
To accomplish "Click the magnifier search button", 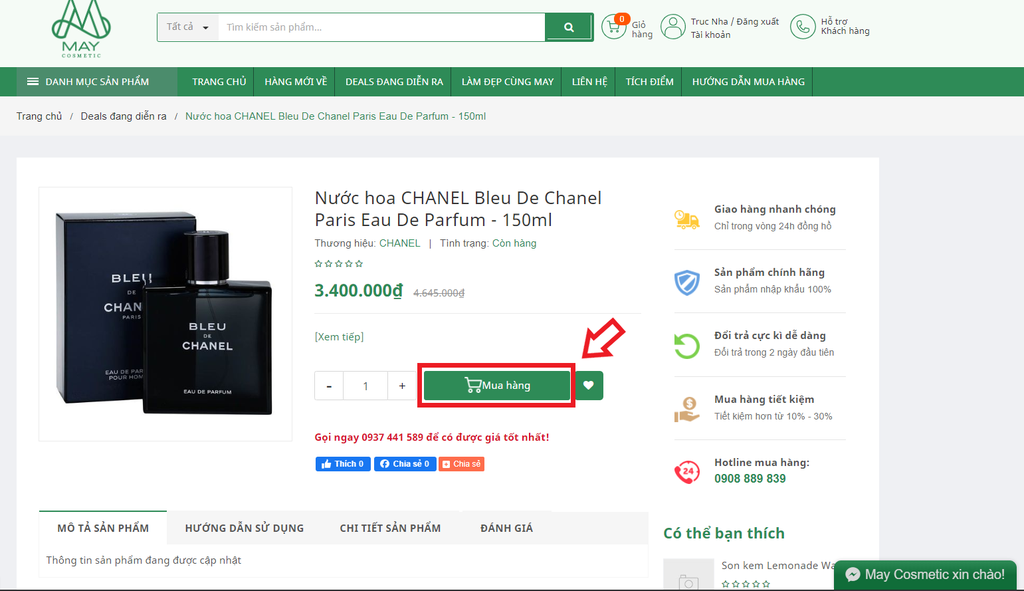I will [x=569, y=27].
